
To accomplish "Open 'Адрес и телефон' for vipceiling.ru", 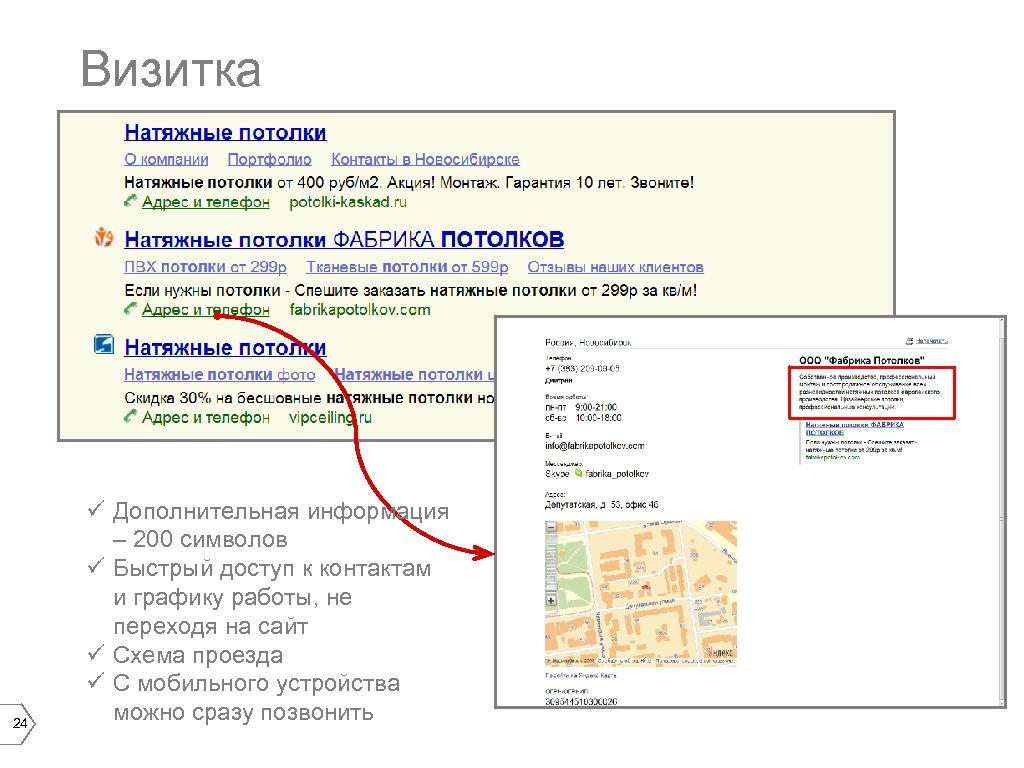I will (x=206, y=417).
